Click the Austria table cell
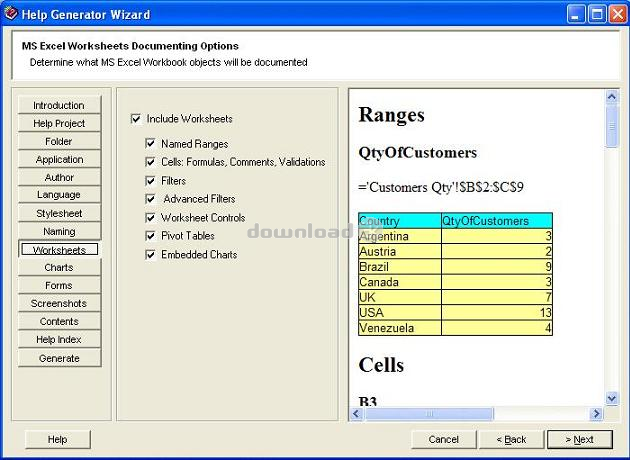Image resolution: width=630 pixels, height=460 pixels. pyautogui.click(x=400, y=251)
